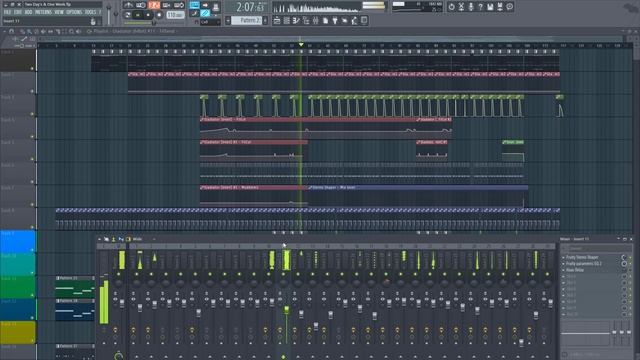Select the playlist draw pencil tool
This screenshot has width=640, height=360.
coord(22,31)
